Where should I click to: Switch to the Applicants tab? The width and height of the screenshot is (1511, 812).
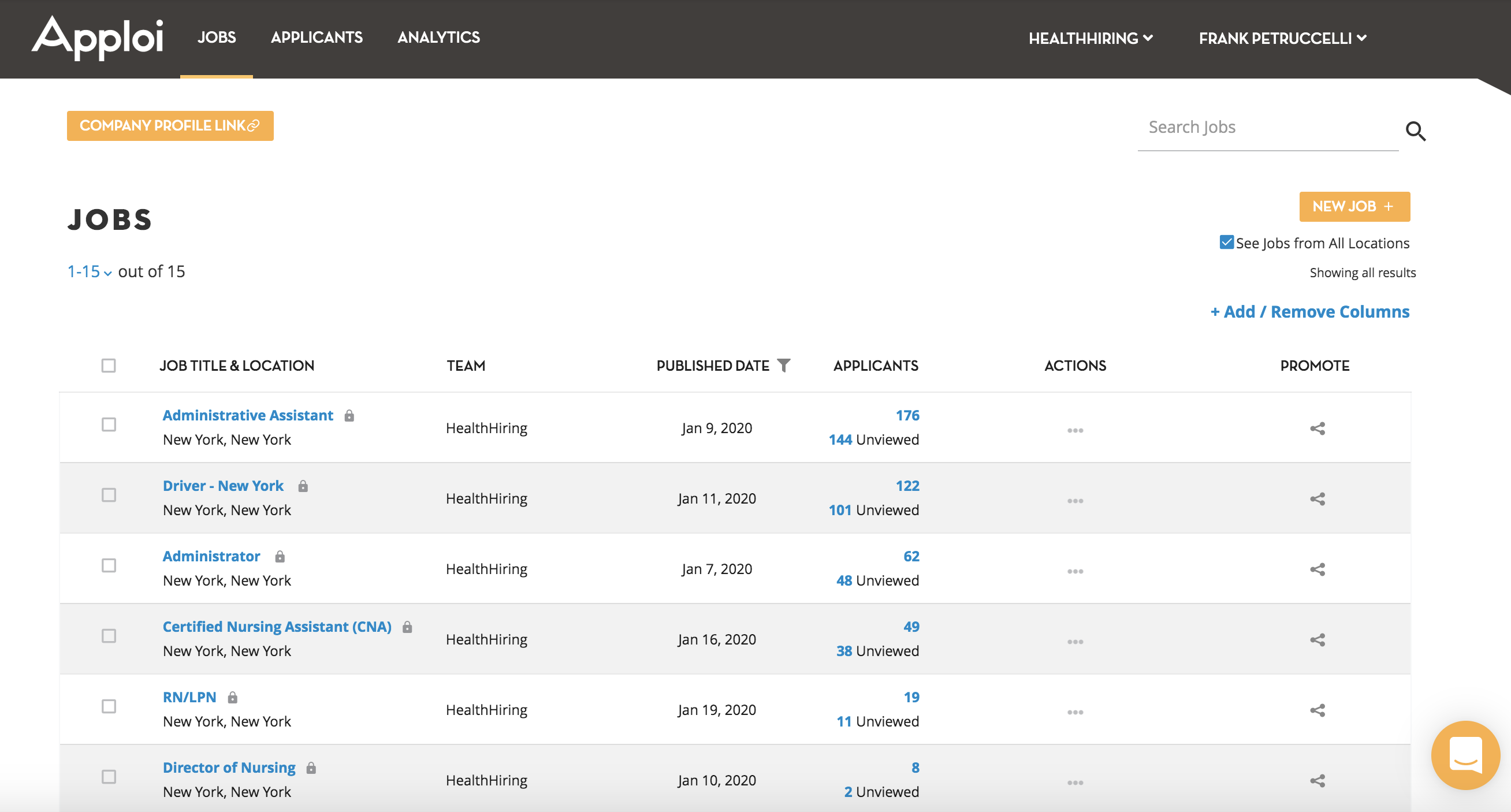pyautogui.click(x=316, y=38)
